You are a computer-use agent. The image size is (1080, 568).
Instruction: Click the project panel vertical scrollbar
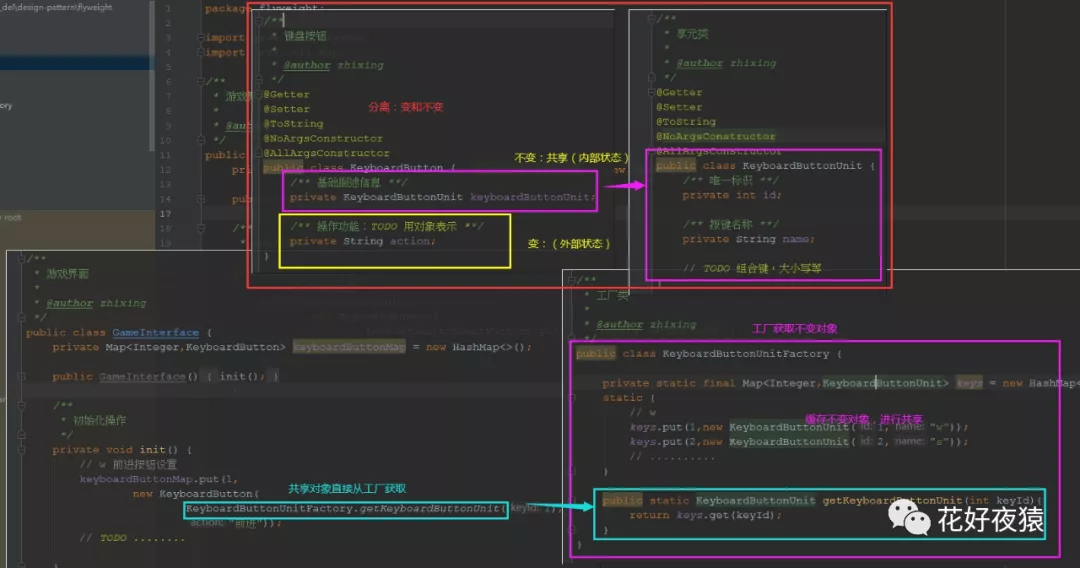click(x=152, y=76)
